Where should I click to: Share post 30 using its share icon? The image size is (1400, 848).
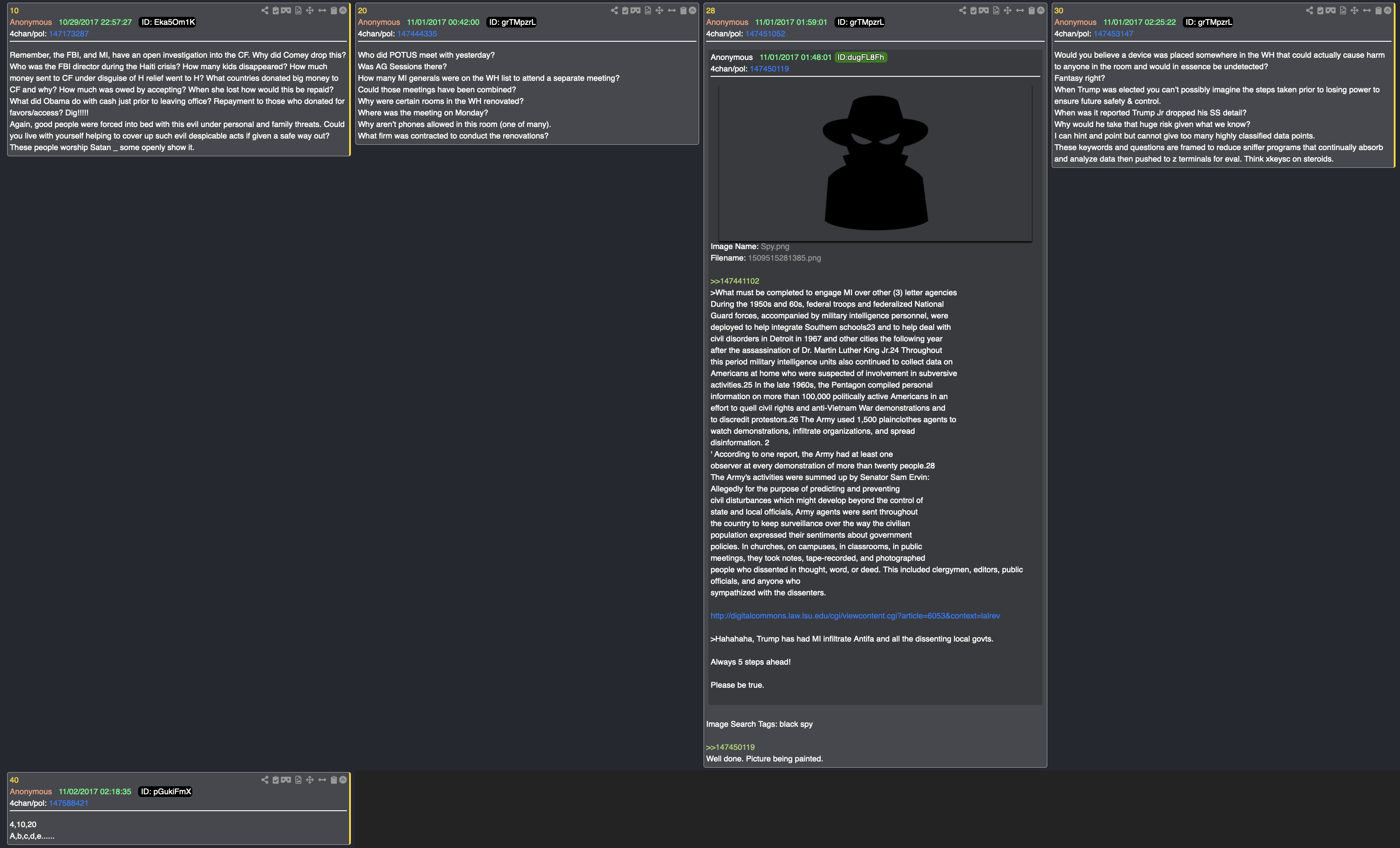tap(1310, 10)
